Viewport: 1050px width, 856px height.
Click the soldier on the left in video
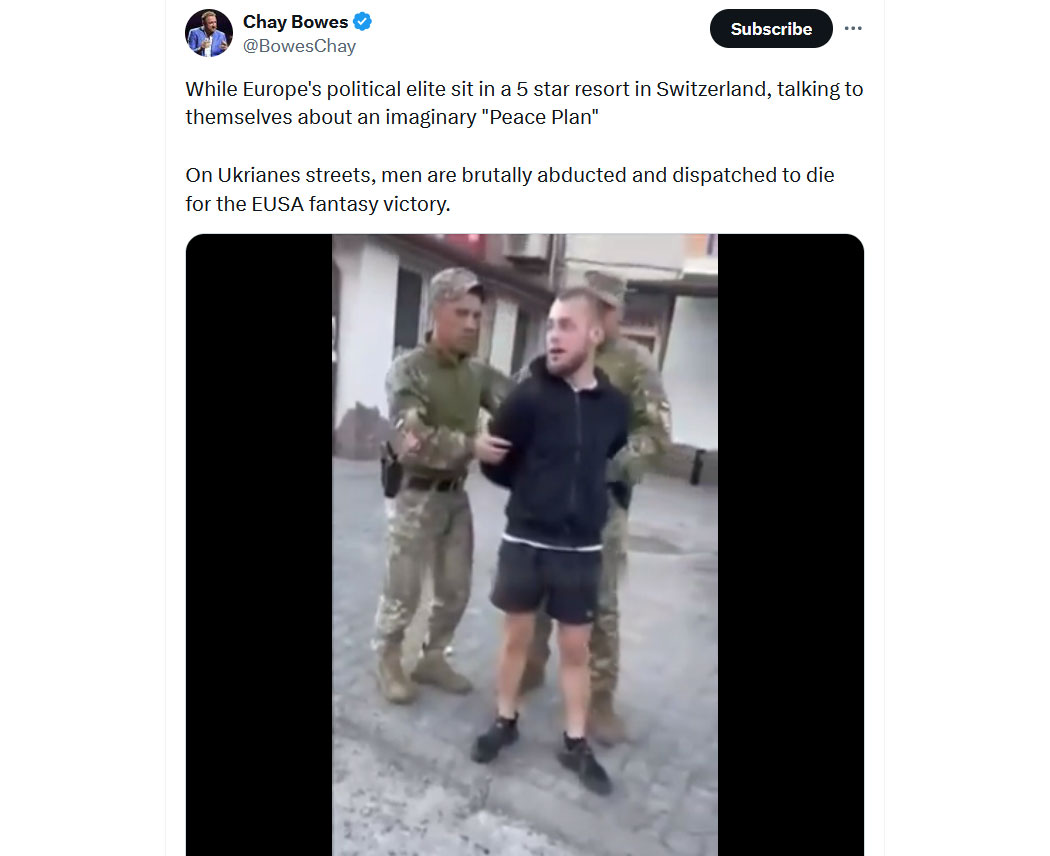[x=432, y=482]
